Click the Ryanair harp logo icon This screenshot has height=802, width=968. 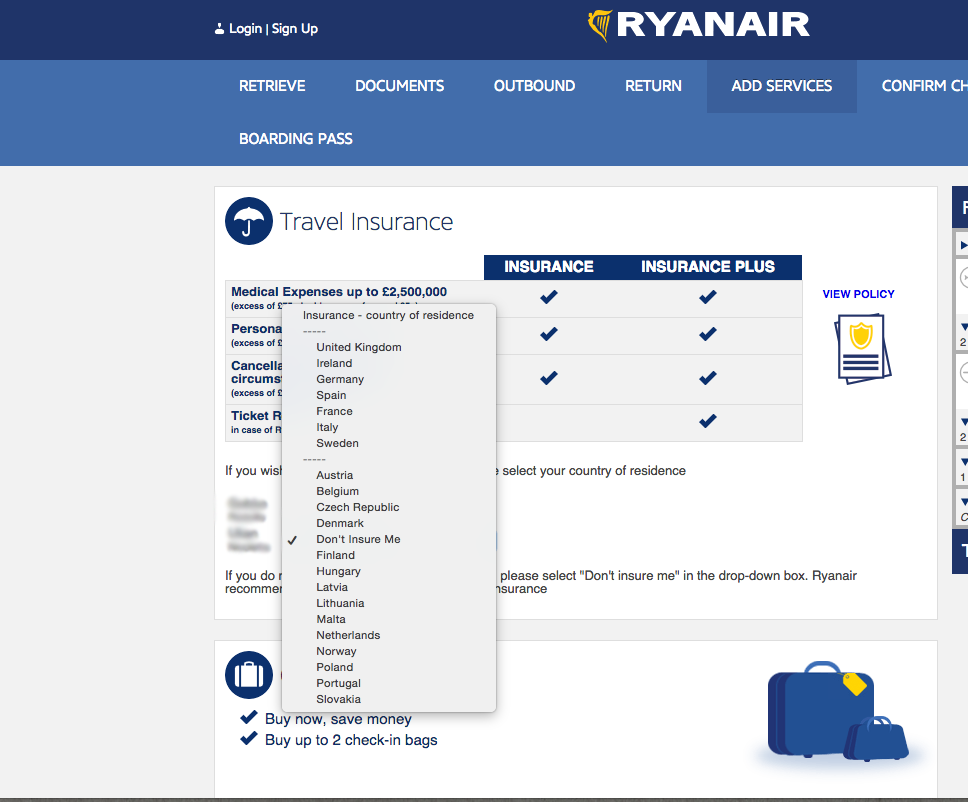click(x=600, y=26)
